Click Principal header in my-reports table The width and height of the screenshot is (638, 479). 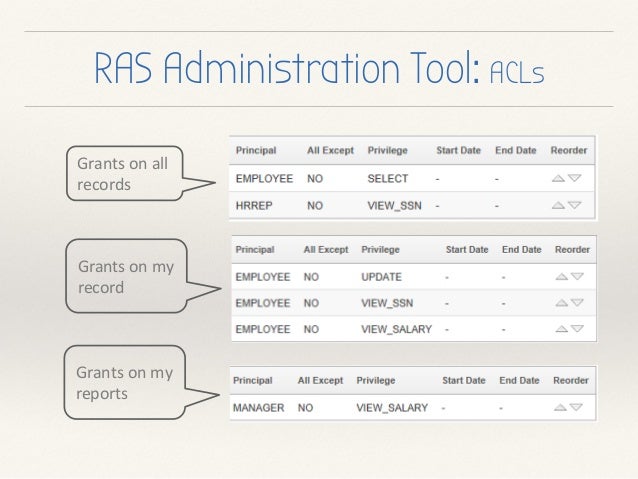pos(253,381)
